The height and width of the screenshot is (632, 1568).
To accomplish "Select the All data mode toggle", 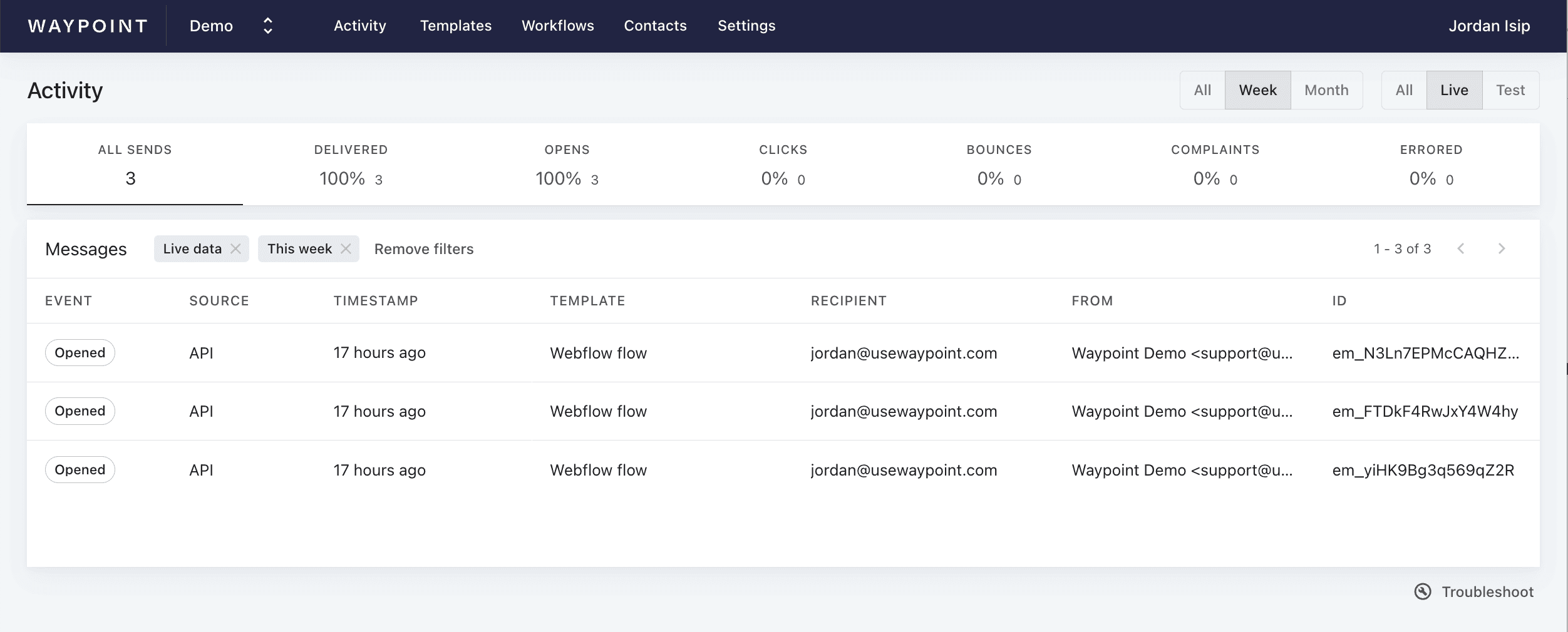I will pos(1404,90).
